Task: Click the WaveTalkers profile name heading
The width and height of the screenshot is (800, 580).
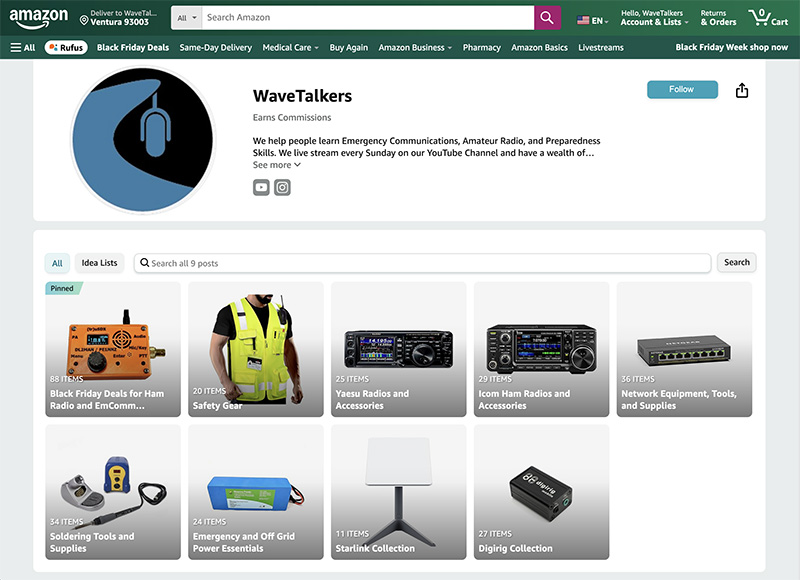Action: pyautogui.click(x=303, y=95)
